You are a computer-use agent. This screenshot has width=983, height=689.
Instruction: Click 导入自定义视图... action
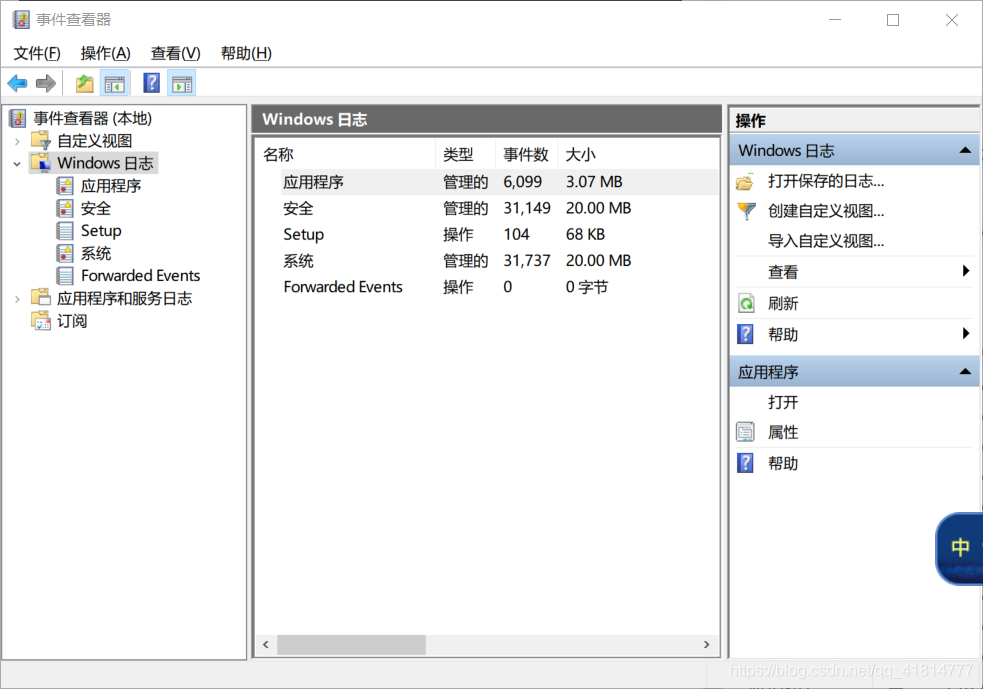click(826, 241)
